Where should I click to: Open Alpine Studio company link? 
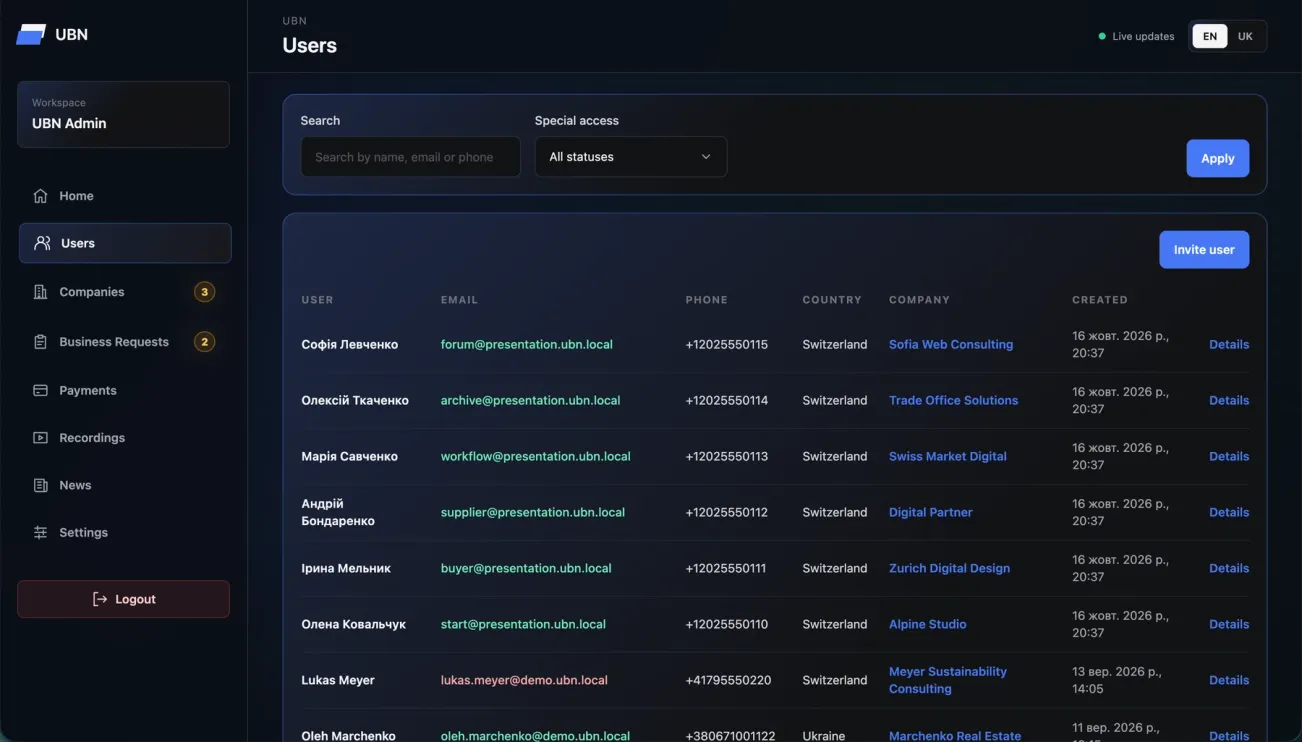point(928,624)
